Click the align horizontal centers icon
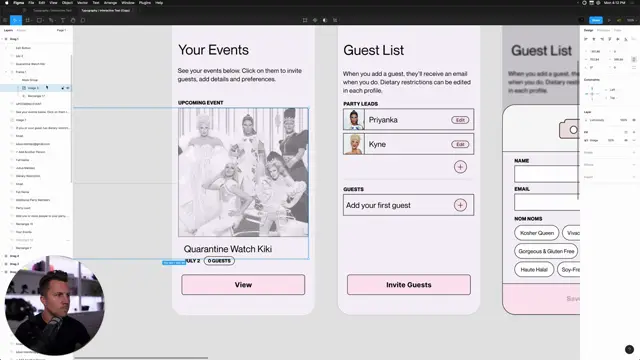This screenshot has height=360, width=640. [x=594, y=39]
